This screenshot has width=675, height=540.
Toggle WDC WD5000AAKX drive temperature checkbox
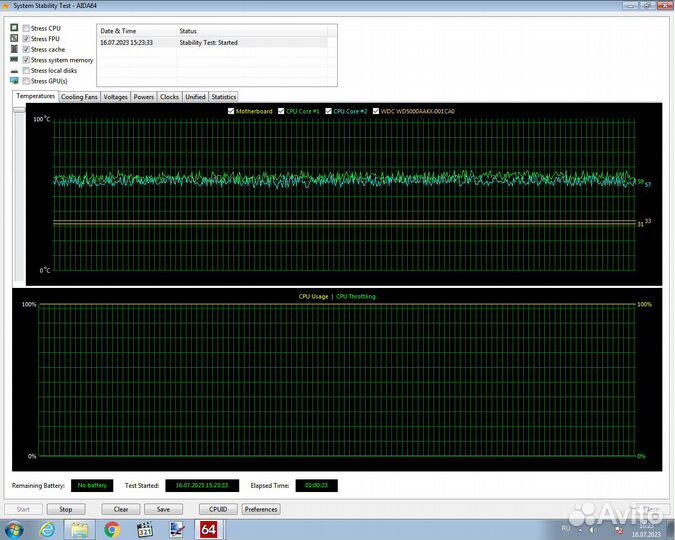pos(376,111)
